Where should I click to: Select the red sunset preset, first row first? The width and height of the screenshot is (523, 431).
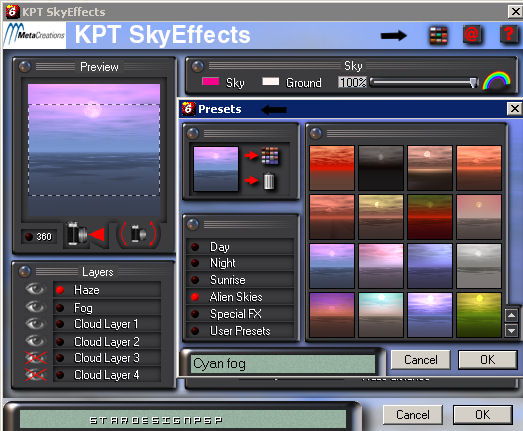(x=332, y=168)
